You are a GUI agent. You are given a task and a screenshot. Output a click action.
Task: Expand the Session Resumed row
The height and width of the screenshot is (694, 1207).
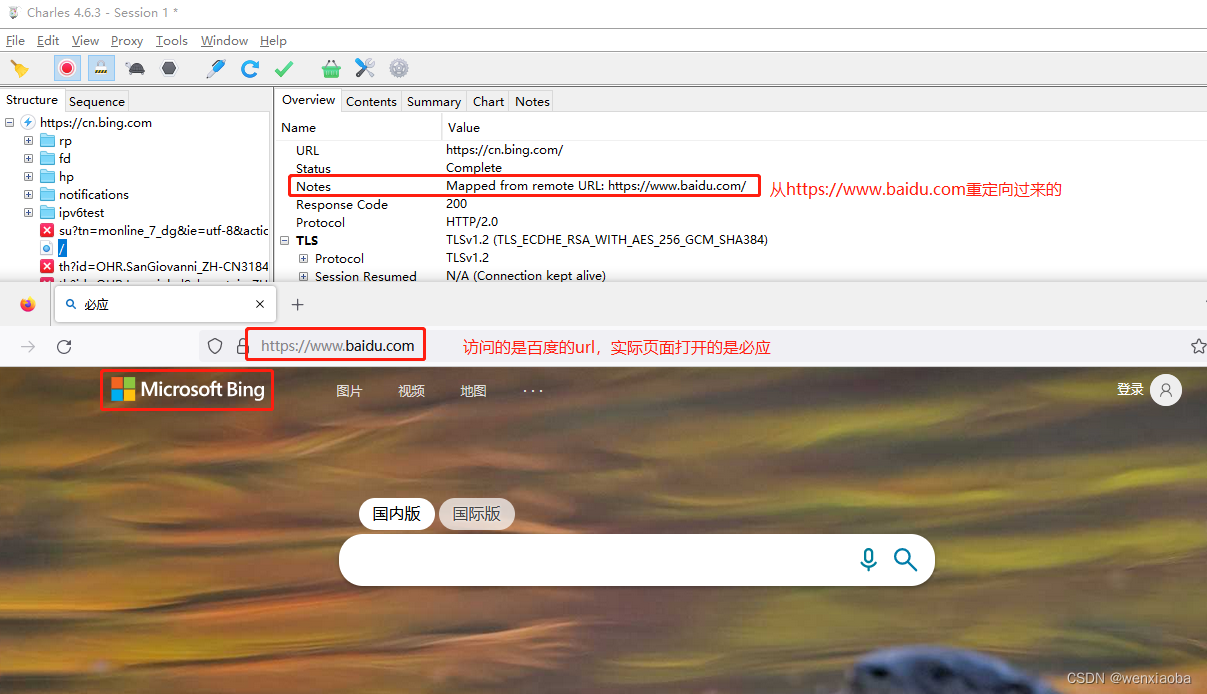pyautogui.click(x=304, y=277)
